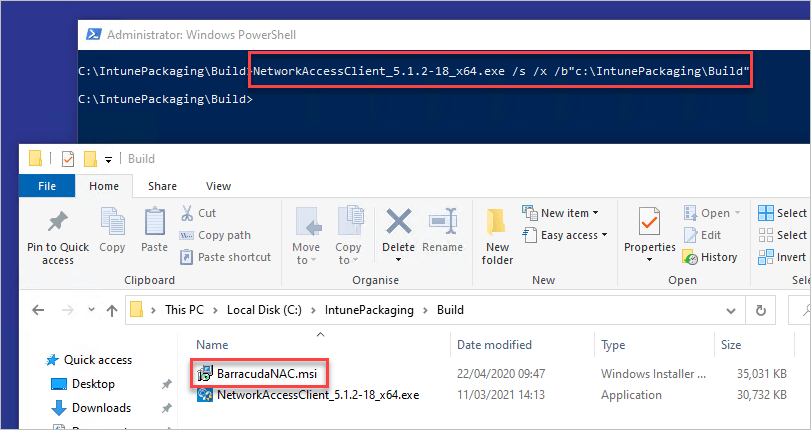Open Desktop in navigation pane
Screen dimensions: 811x430
tap(93, 384)
